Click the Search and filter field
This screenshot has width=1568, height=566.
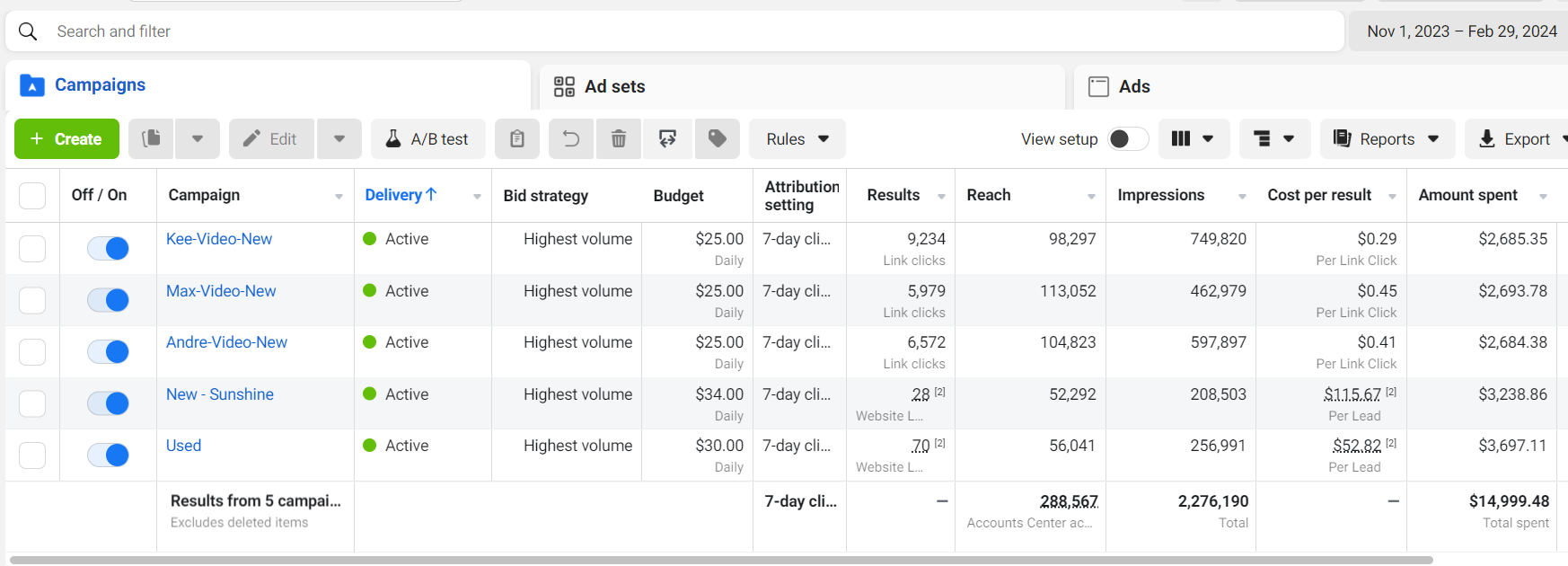tap(674, 31)
